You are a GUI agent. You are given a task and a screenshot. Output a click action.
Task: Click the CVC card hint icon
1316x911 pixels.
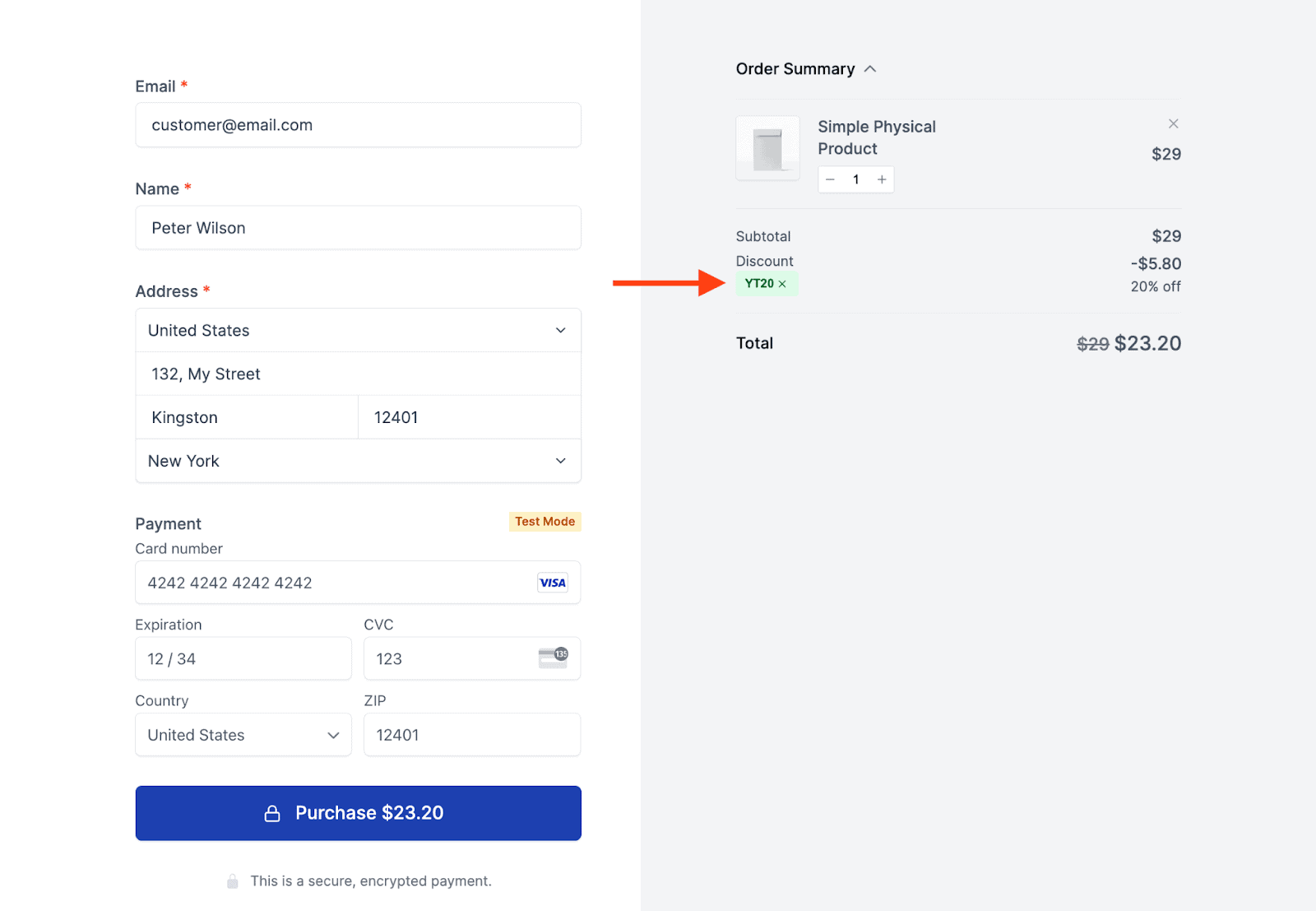(553, 658)
